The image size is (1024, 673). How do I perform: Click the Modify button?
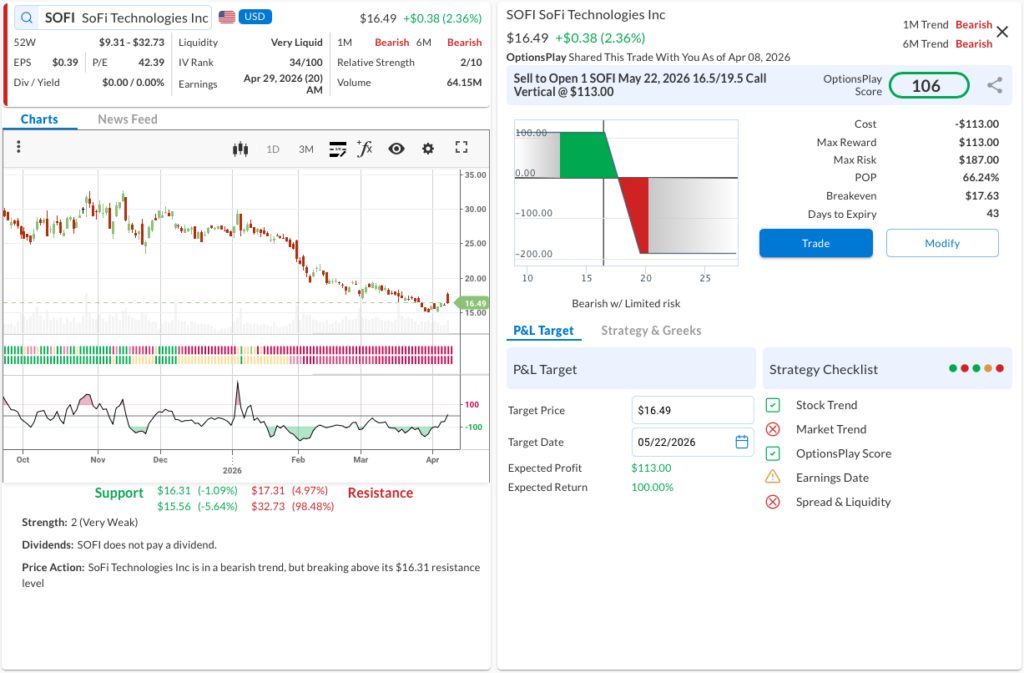click(942, 243)
